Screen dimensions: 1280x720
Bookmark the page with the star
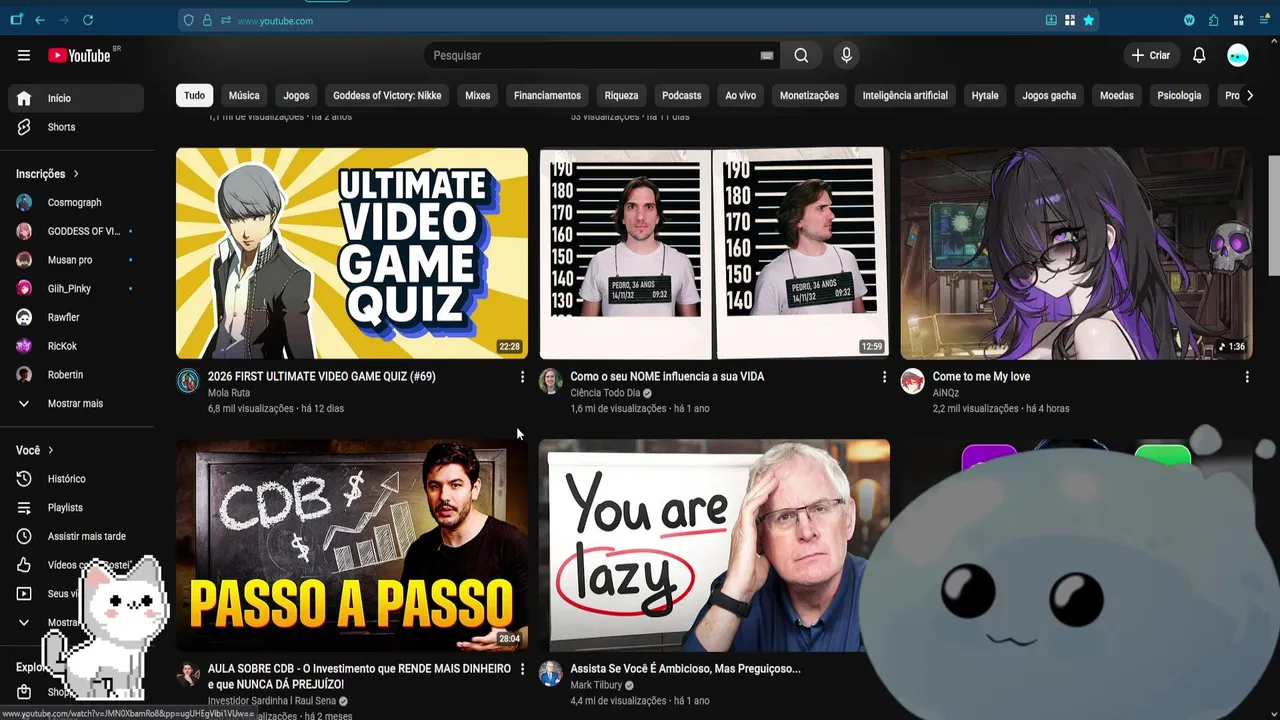point(1088,20)
